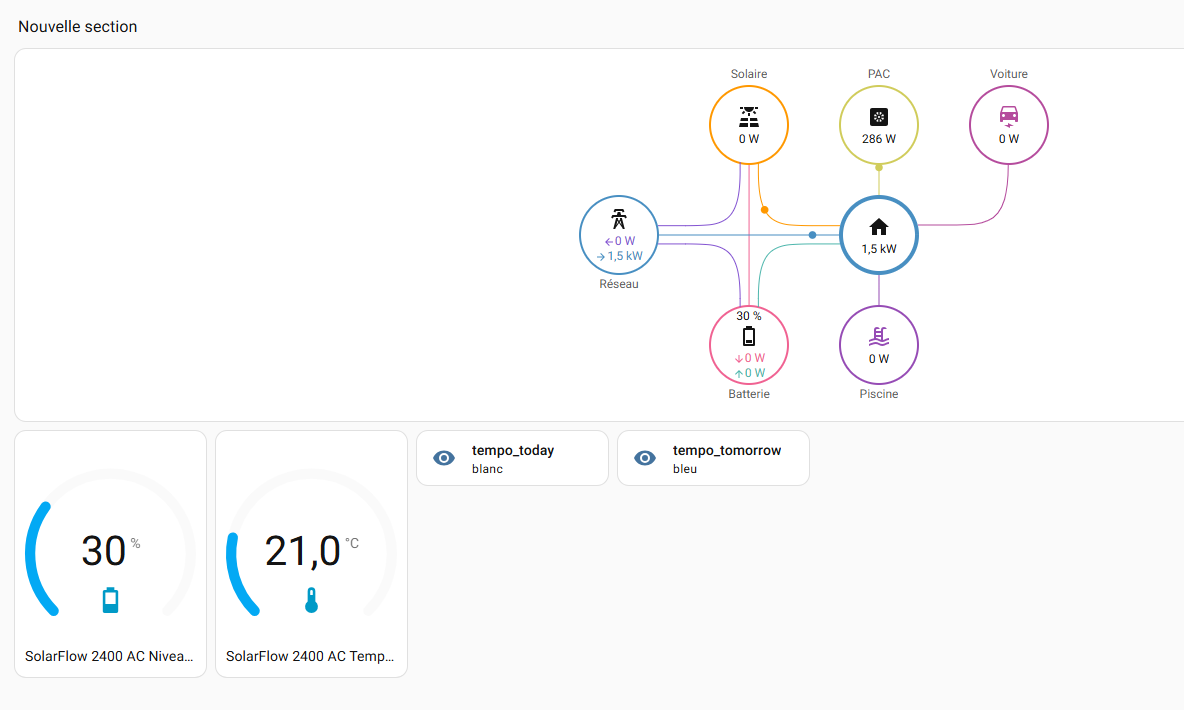Click the Nouvelle section heading

click(78, 27)
